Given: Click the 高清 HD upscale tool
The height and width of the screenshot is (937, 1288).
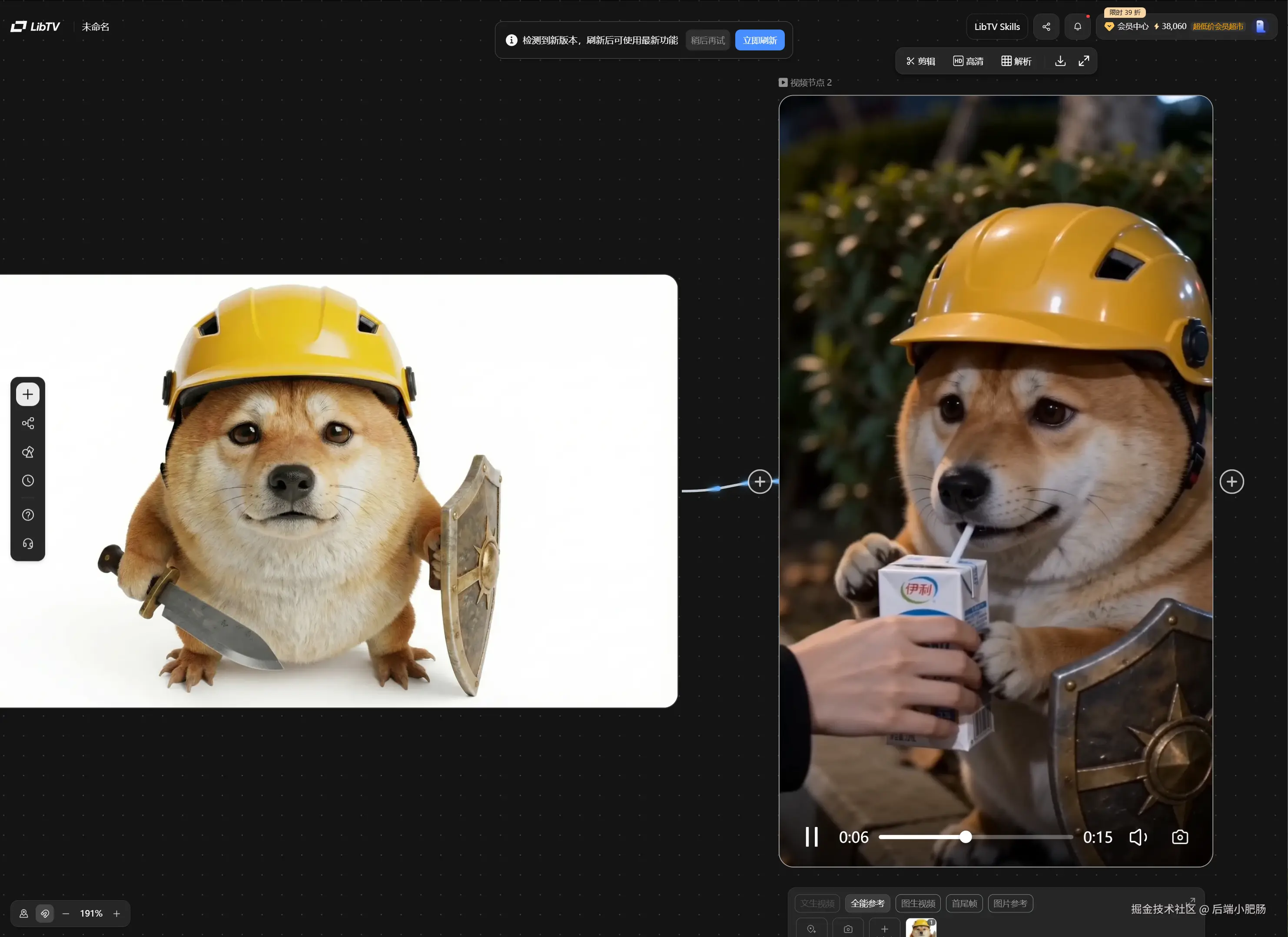Looking at the screenshot, I should (x=968, y=61).
